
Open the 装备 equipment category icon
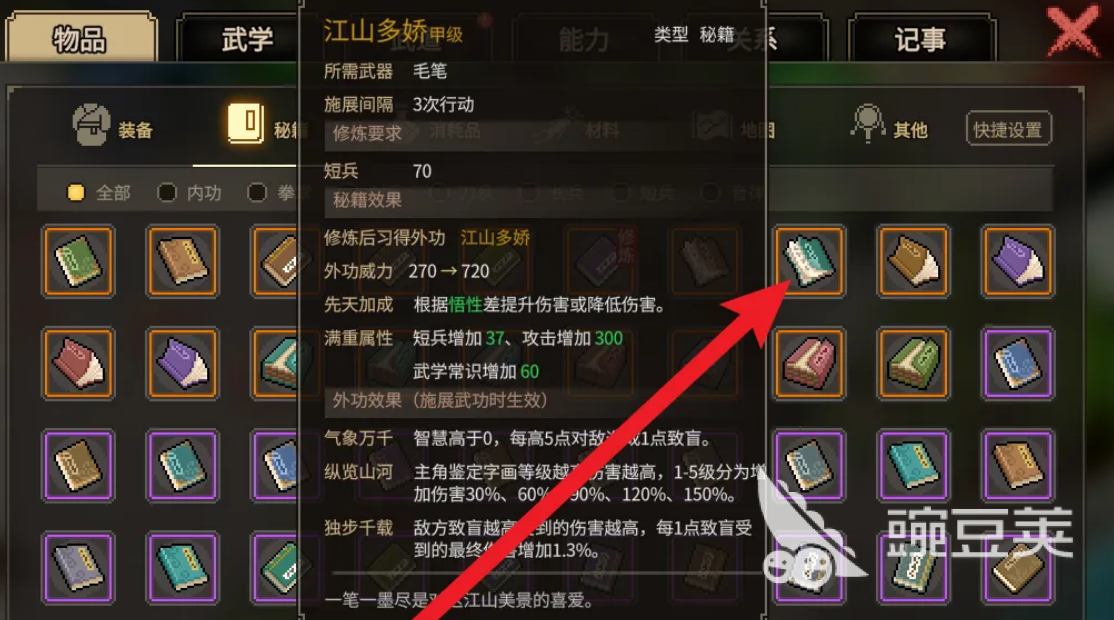(x=92, y=125)
